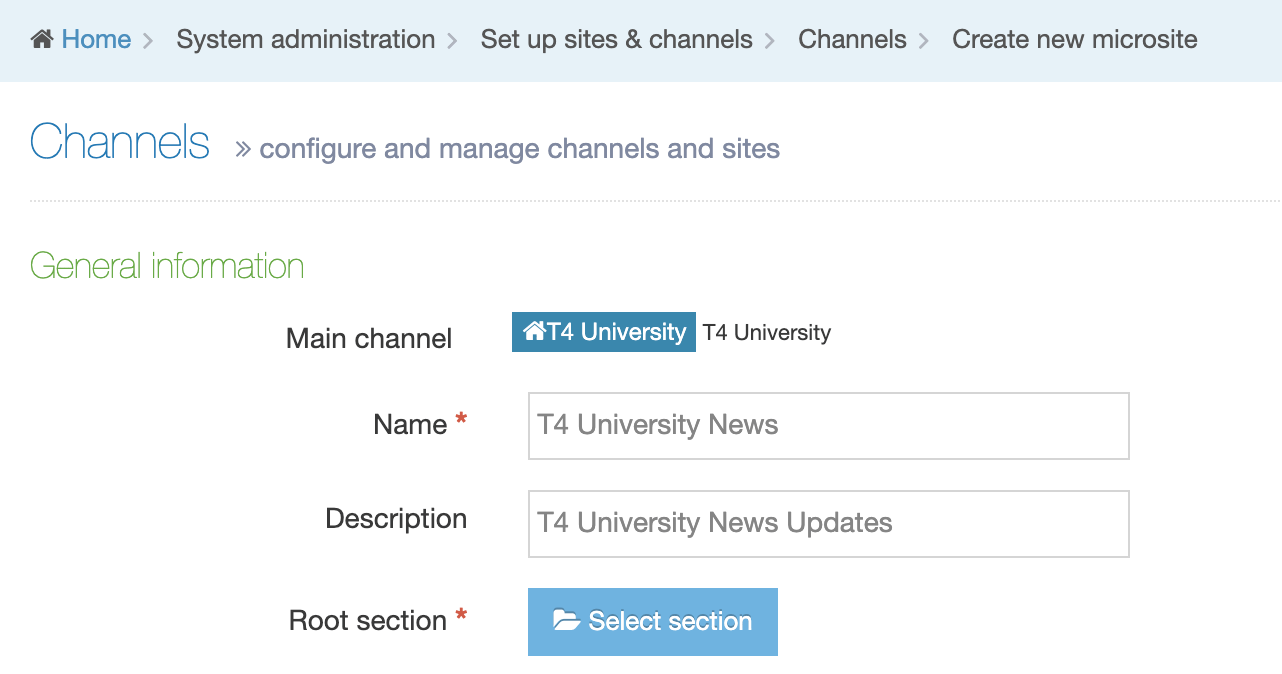Go to System administration breadcrumb
Viewport: 1282px width, 674px height.
tap(305, 40)
